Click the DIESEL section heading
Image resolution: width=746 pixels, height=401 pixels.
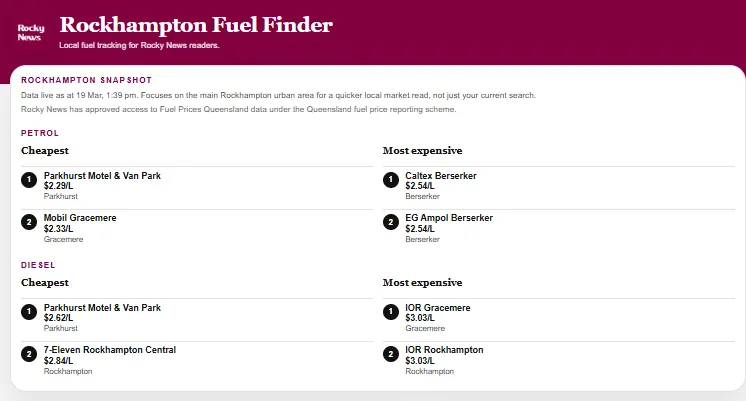coord(38,265)
